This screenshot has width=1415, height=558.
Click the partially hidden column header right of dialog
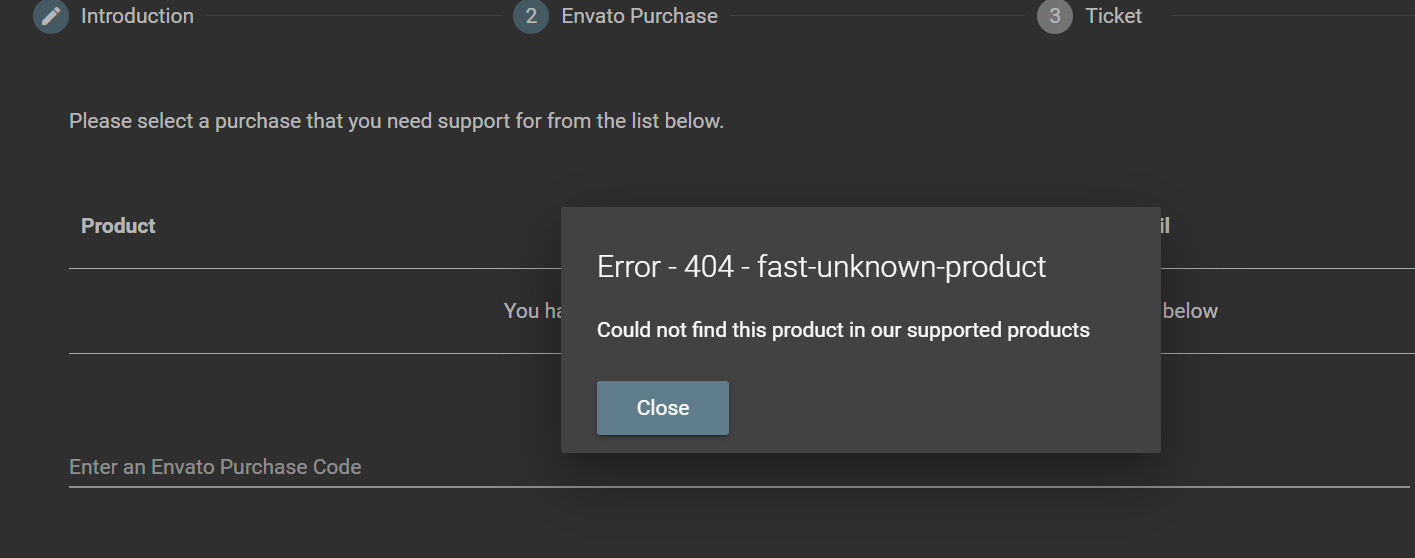pyautogui.click(x=1165, y=226)
